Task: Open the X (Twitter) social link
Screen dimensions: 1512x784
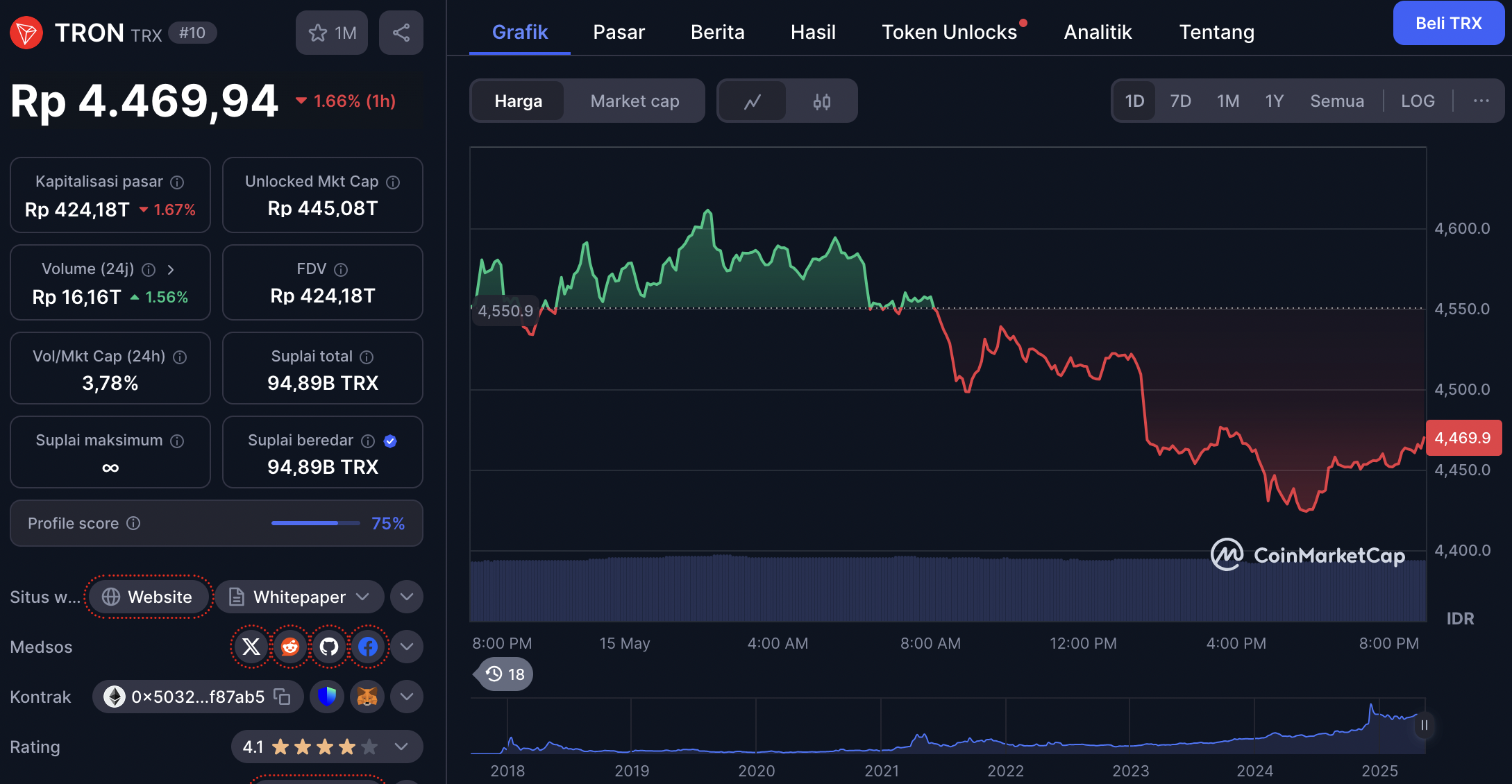Action: 251,647
